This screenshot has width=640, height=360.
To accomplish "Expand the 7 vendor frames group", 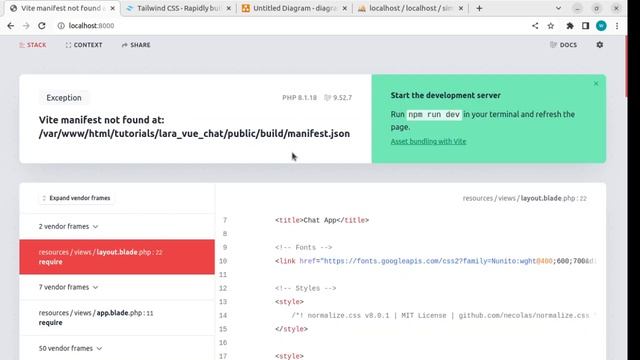I will pos(68,287).
